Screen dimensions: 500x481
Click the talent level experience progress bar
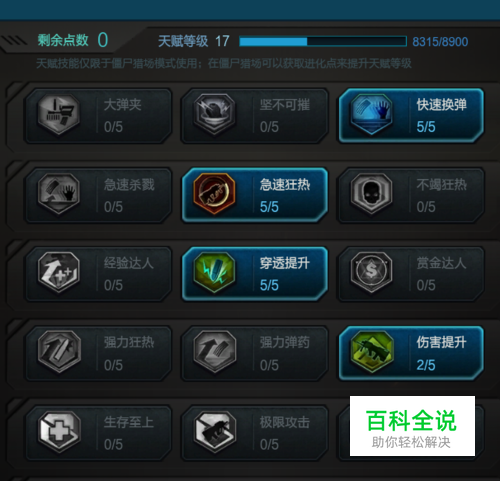[323, 42]
